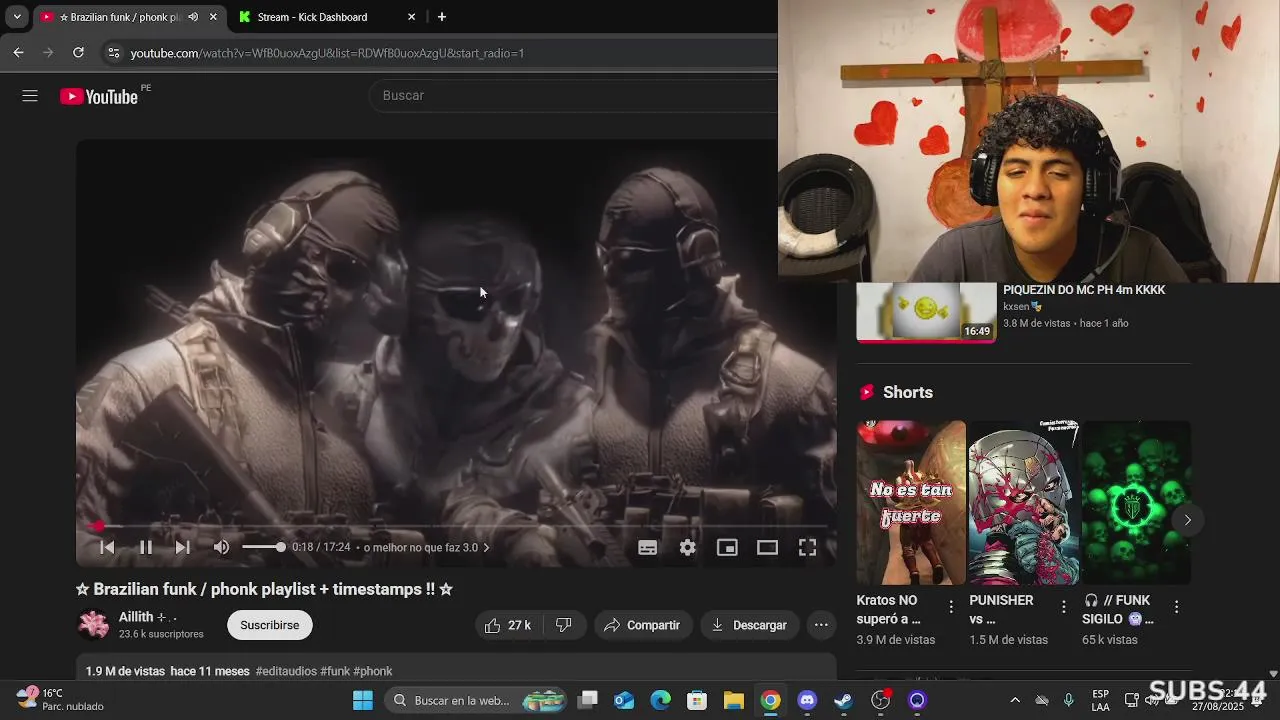Open player settings gear

tap(688, 547)
